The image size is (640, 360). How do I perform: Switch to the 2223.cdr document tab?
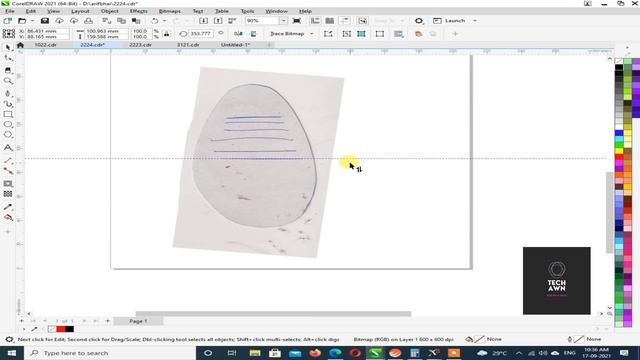coord(140,45)
